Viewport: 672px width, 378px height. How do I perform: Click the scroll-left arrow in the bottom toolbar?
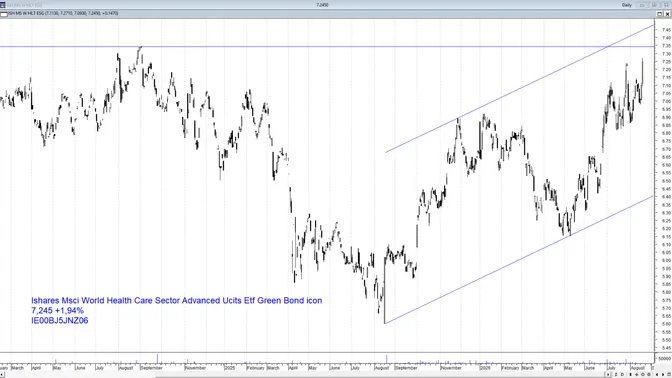click(657, 375)
